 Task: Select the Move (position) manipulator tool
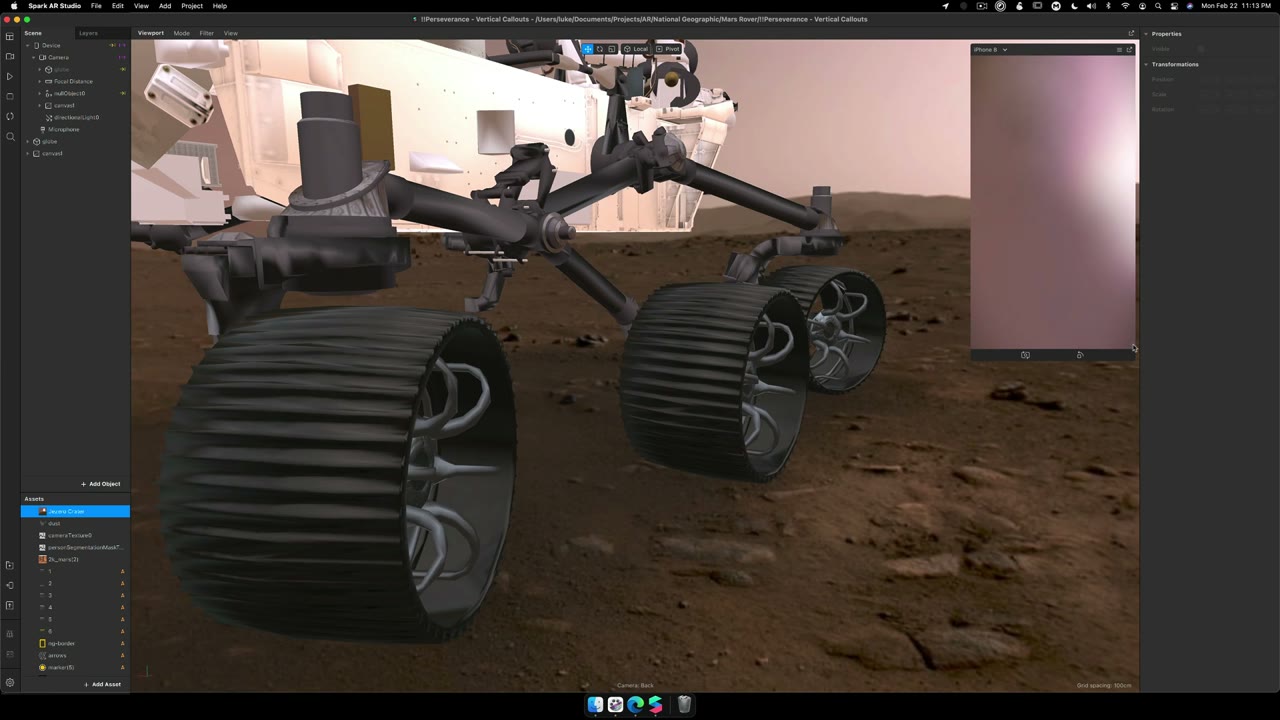pyautogui.click(x=588, y=49)
